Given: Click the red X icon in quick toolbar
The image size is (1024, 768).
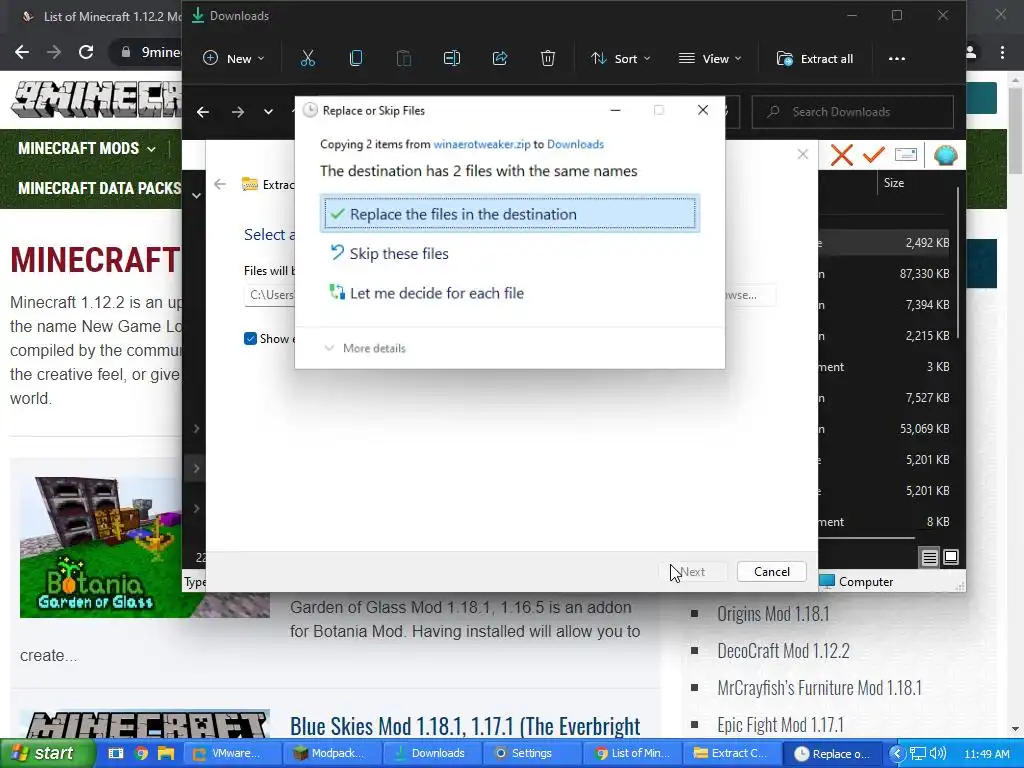Looking at the screenshot, I should (842, 155).
